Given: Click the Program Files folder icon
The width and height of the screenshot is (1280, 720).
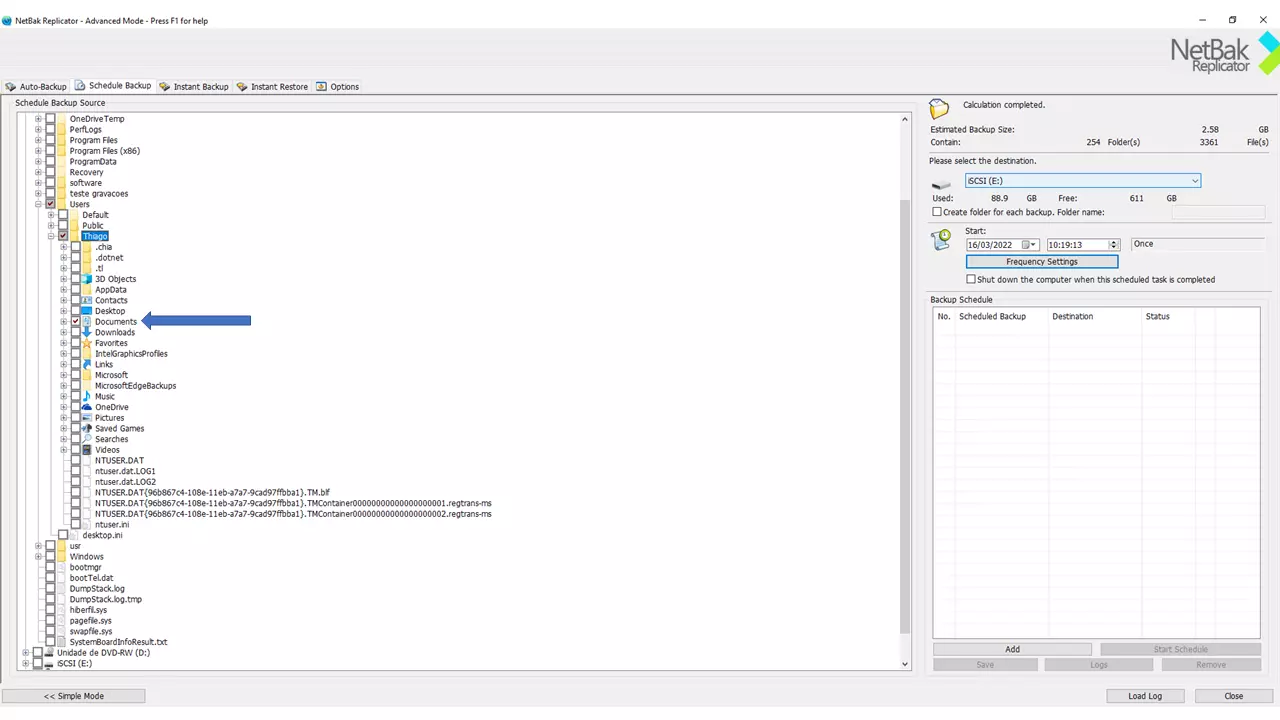Looking at the screenshot, I should [62, 140].
